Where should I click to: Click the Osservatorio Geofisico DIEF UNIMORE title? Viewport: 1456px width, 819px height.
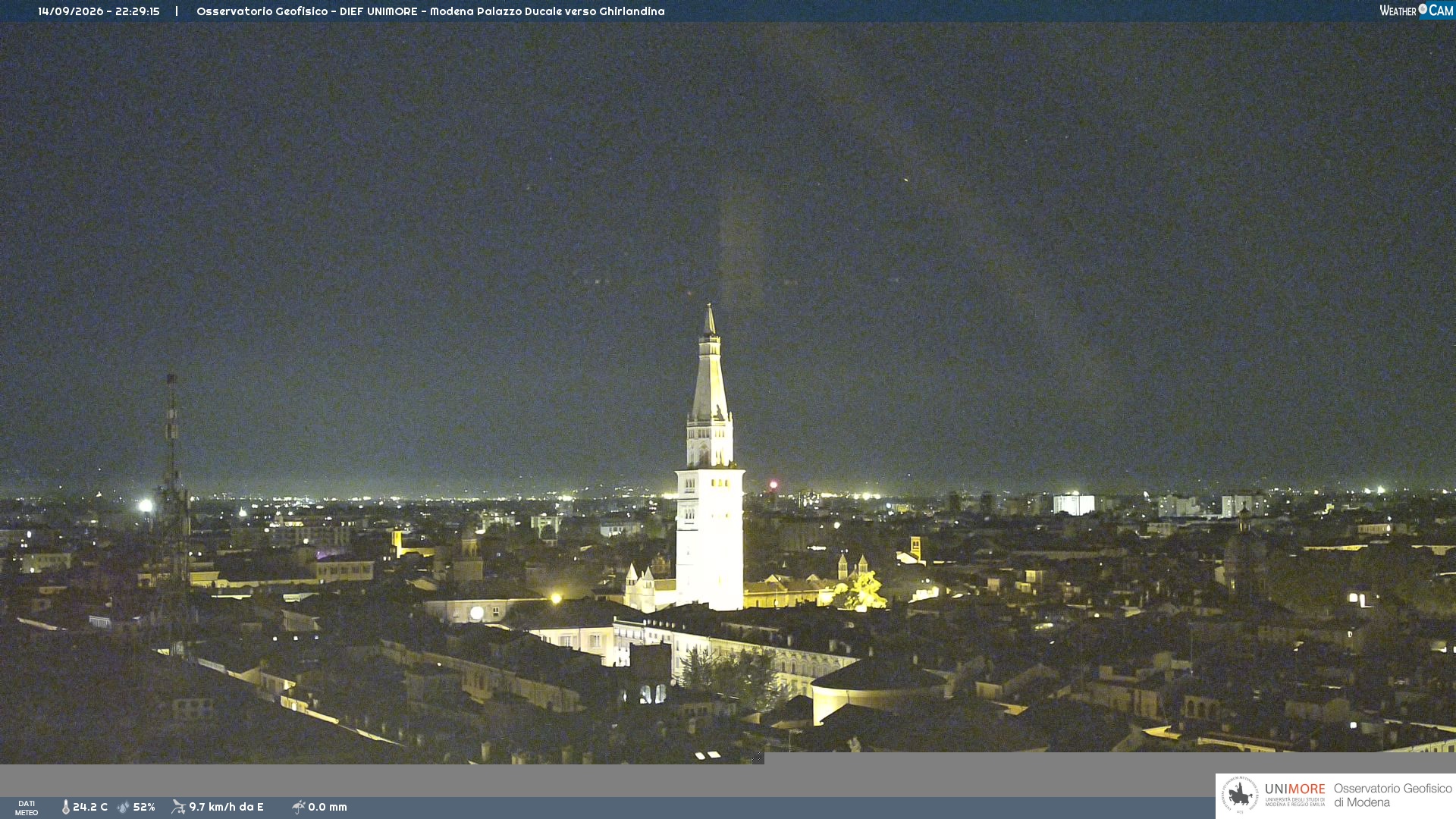coord(430,11)
